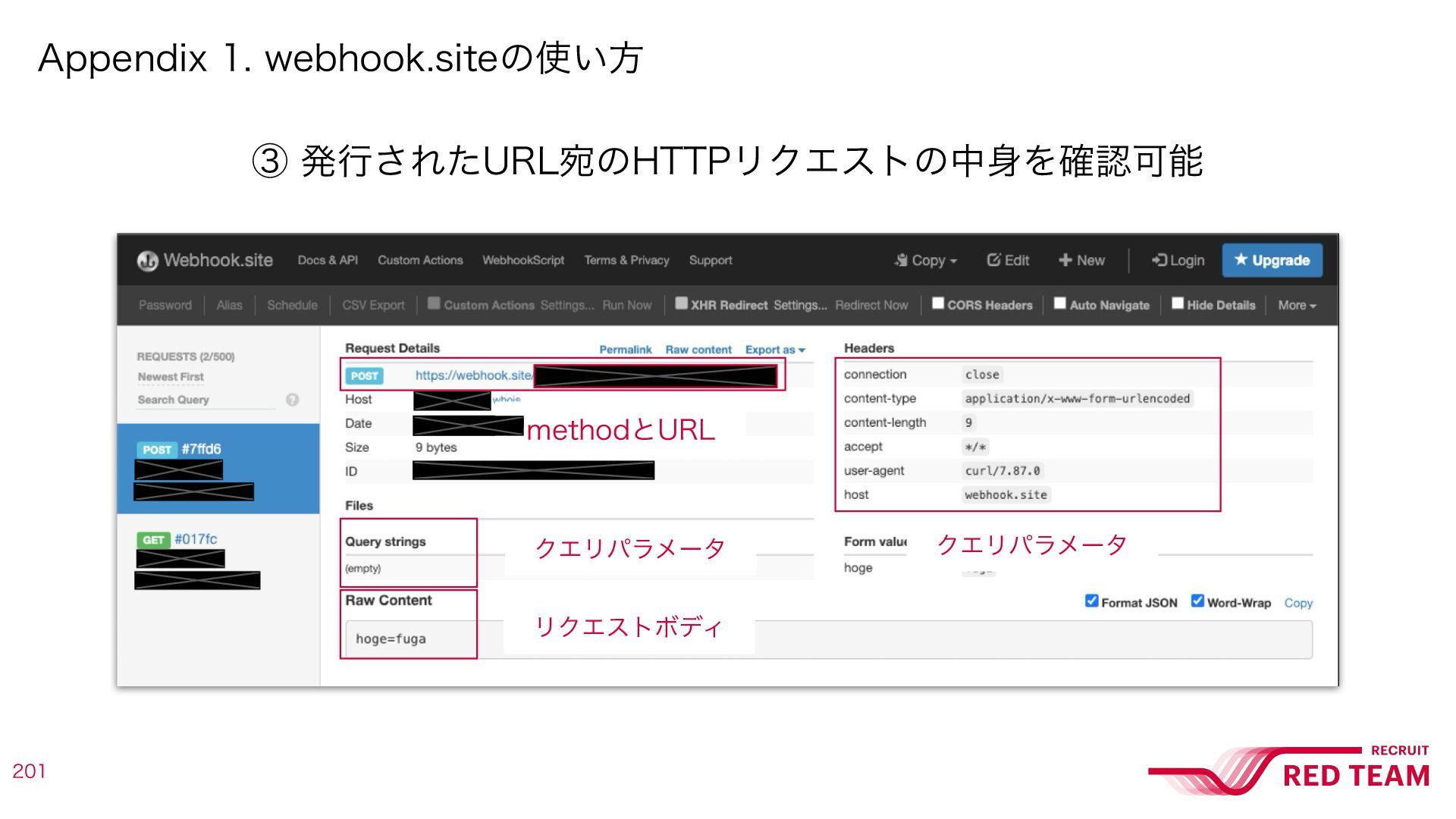Image resolution: width=1456 pixels, height=819 pixels.
Task: Click Schedule in the settings bar
Action: click(292, 305)
